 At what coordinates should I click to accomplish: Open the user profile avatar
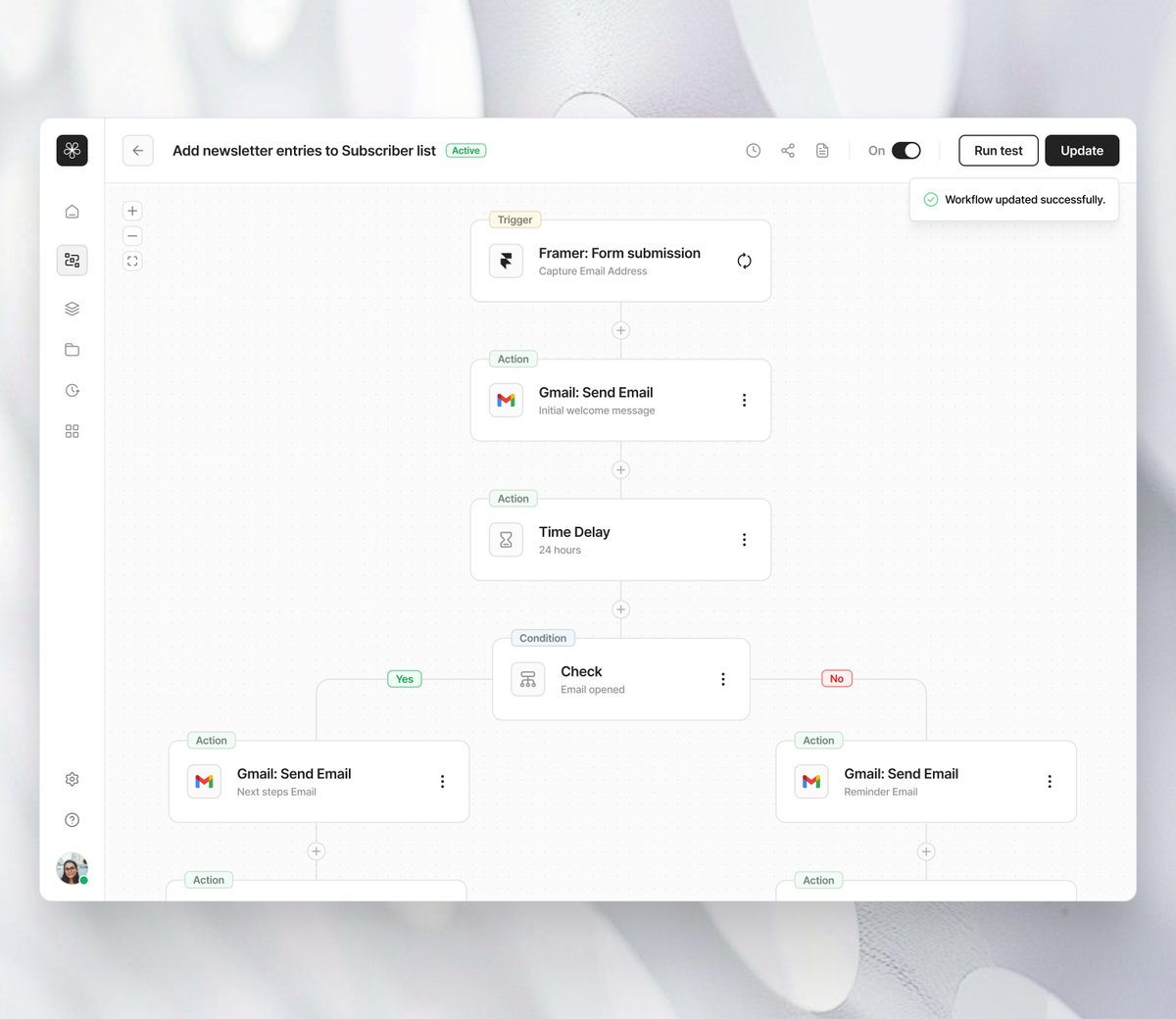pos(72,868)
